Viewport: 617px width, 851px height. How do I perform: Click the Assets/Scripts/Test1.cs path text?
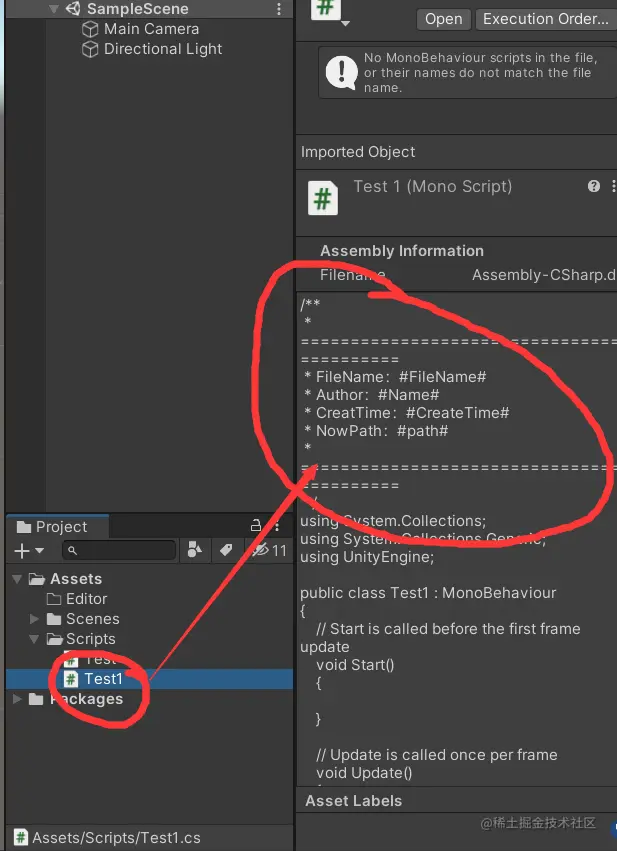[116, 837]
